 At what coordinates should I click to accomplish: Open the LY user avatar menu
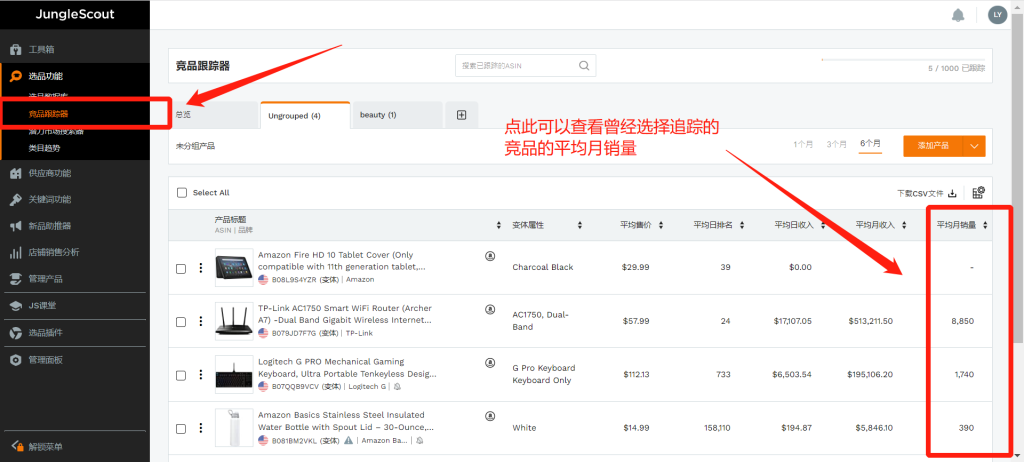point(997,15)
